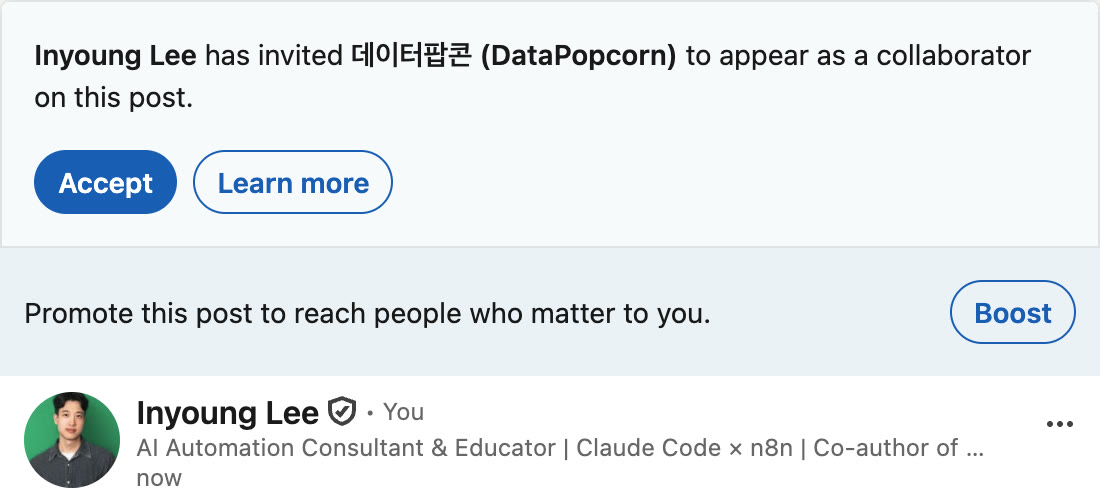Click the 'Claude Code × n8n' headline segment
This screenshot has width=1100, height=494.
tap(685, 448)
